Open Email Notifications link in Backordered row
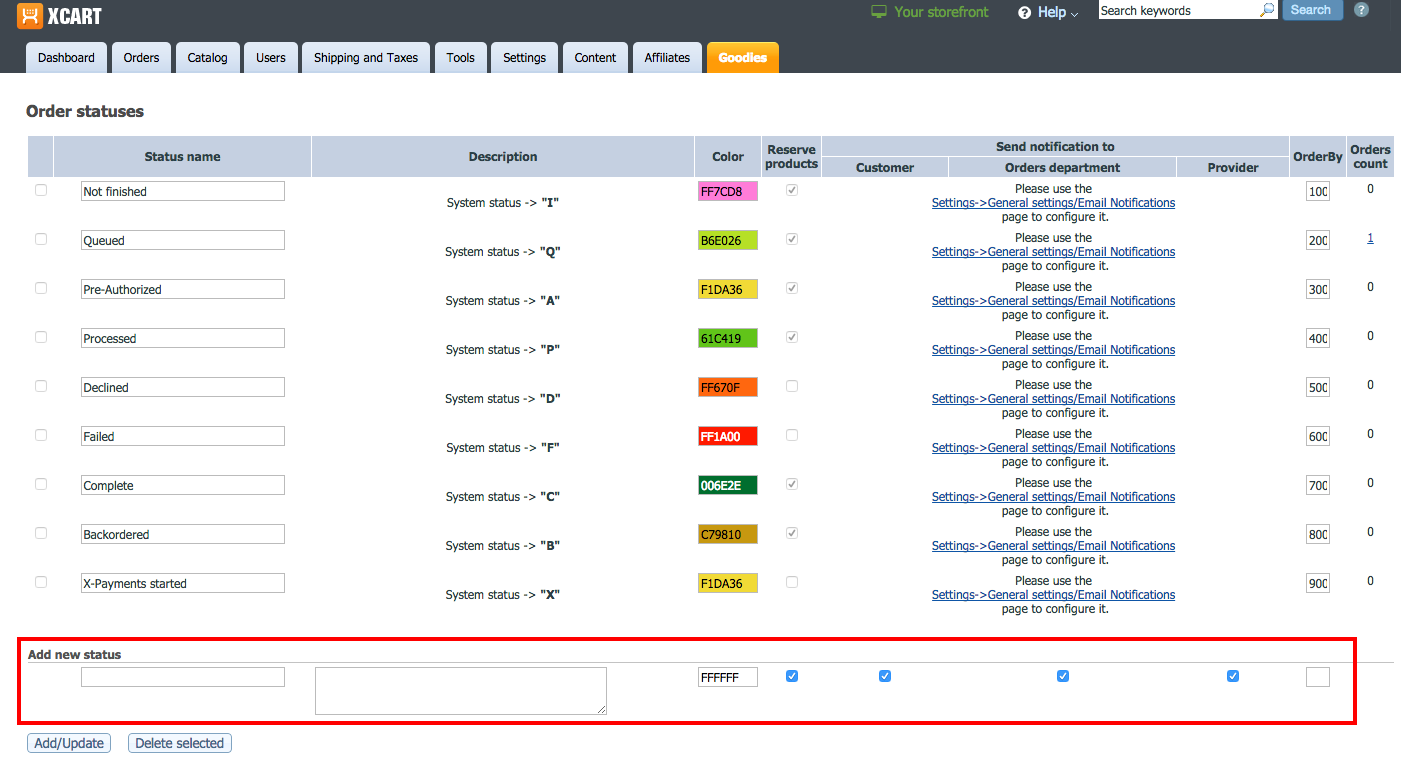Viewport: 1401px width, 776px height. [x=1053, y=546]
